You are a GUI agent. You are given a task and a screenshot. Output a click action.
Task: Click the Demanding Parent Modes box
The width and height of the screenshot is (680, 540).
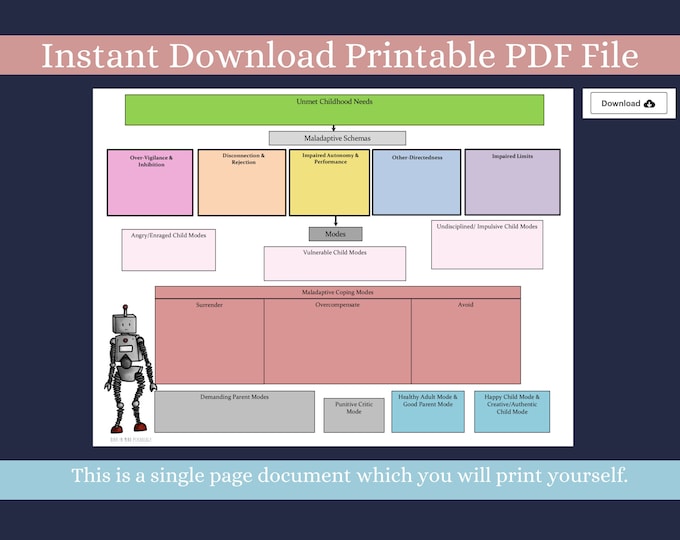pyautogui.click(x=235, y=412)
